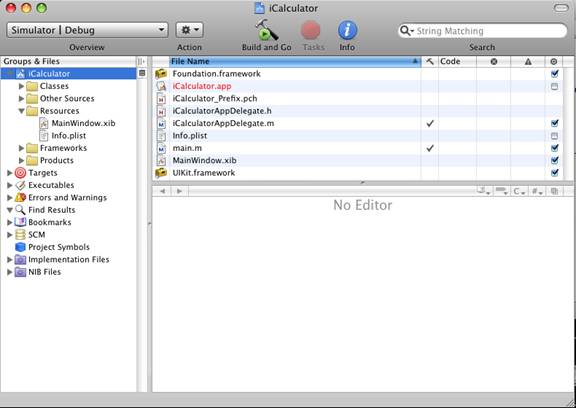Check target box for iCalculator.app

click(555, 86)
